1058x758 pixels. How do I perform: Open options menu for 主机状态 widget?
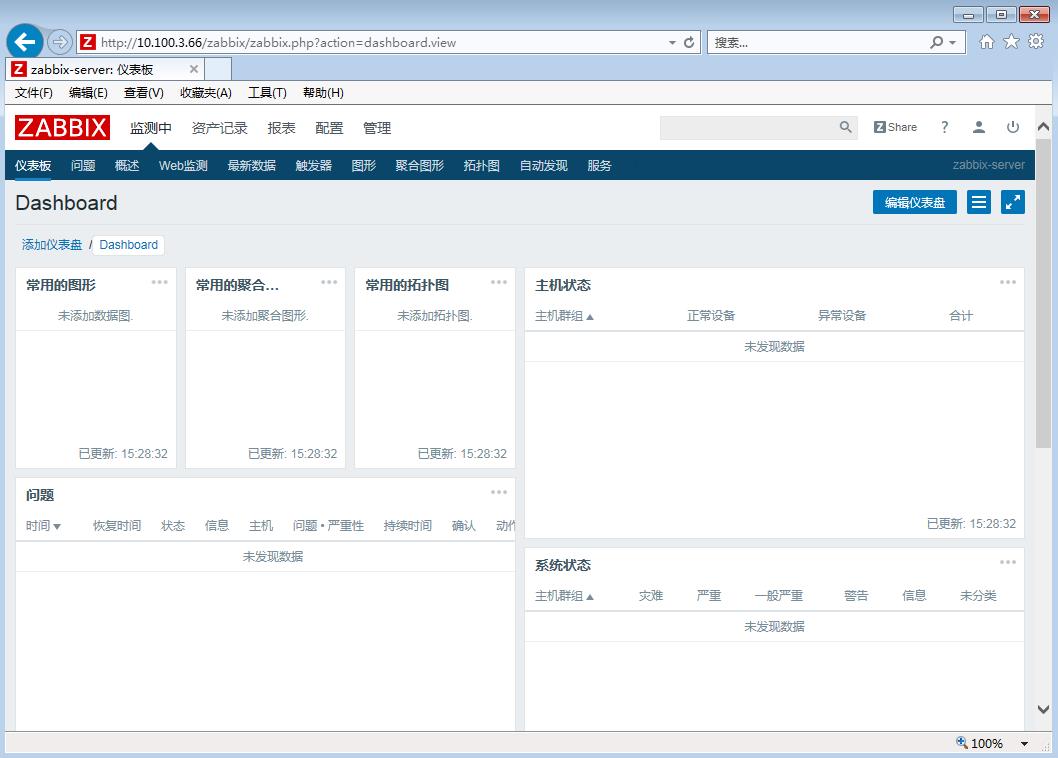coord(1007,282)
